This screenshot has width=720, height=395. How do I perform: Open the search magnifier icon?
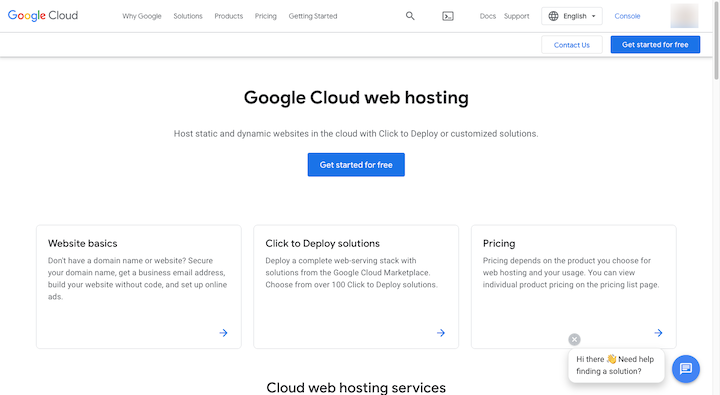coord(410,16)
